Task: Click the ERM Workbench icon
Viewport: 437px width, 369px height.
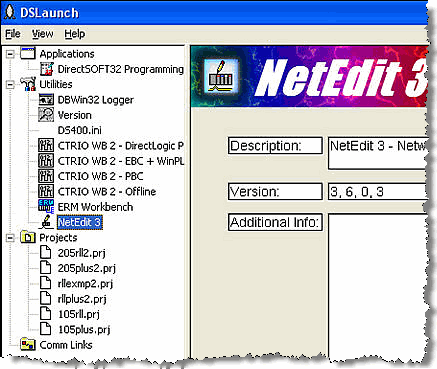Action: (46, 207)
